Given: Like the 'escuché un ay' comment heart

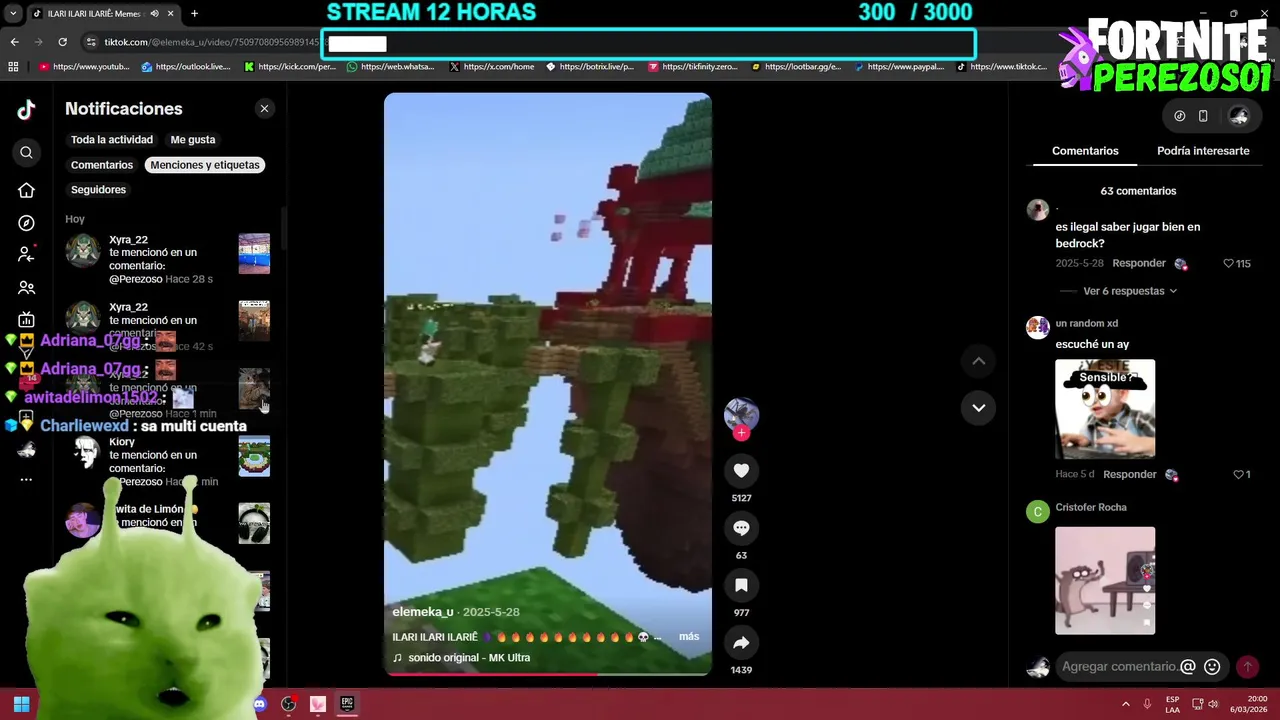Looking at the screenshot, I should click(1238, 475).
